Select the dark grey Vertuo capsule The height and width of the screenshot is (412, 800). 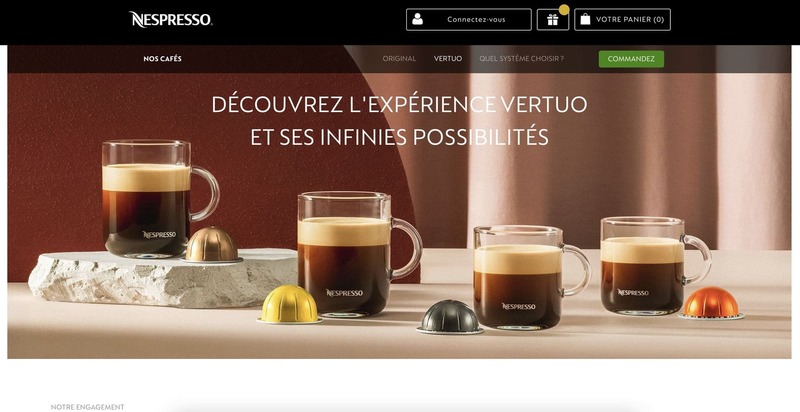[450, 317]
